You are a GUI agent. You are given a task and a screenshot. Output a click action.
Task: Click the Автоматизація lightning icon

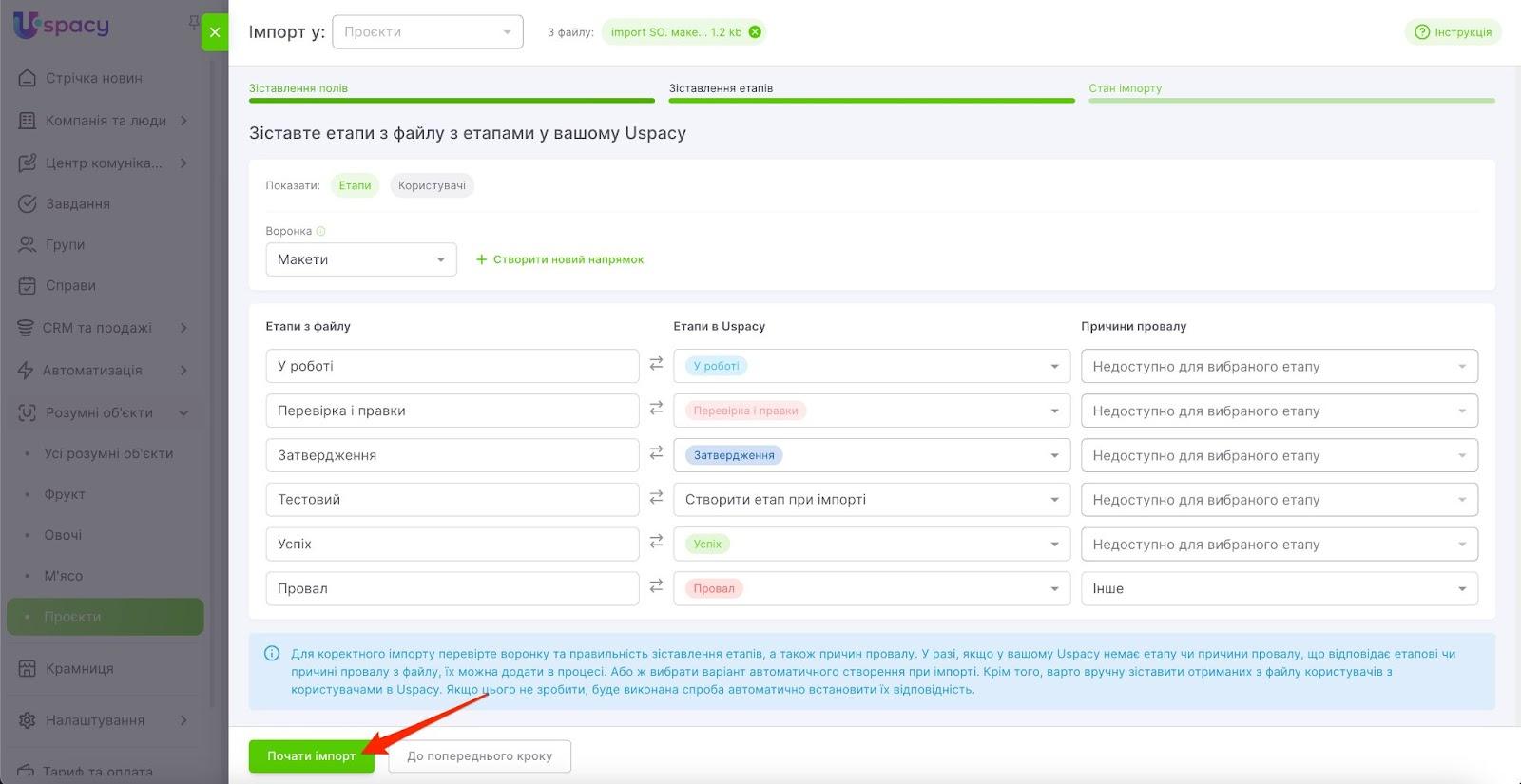(x=26, y=370)
